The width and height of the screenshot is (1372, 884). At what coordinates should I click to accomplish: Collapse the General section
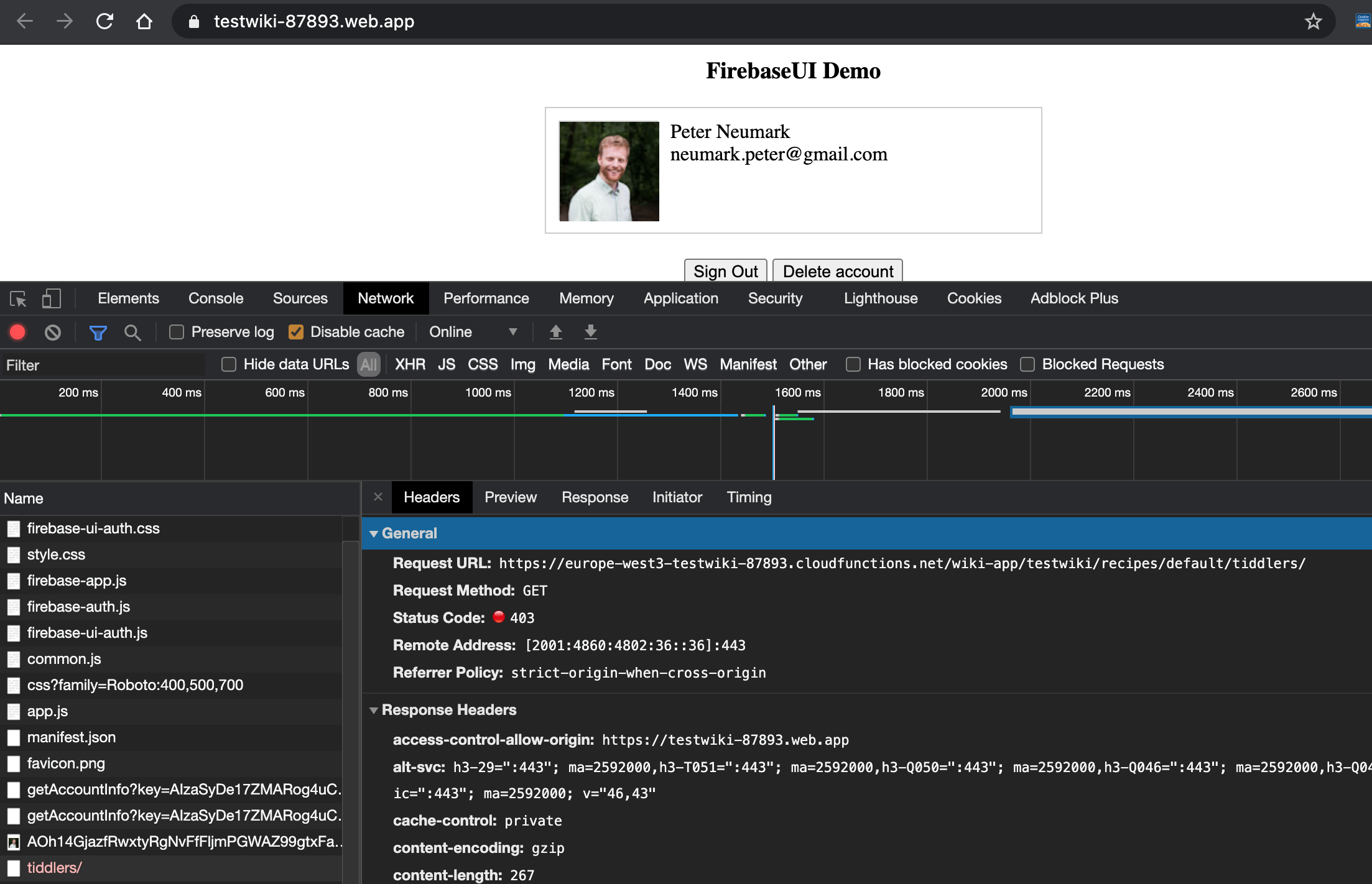pos(374,533)
